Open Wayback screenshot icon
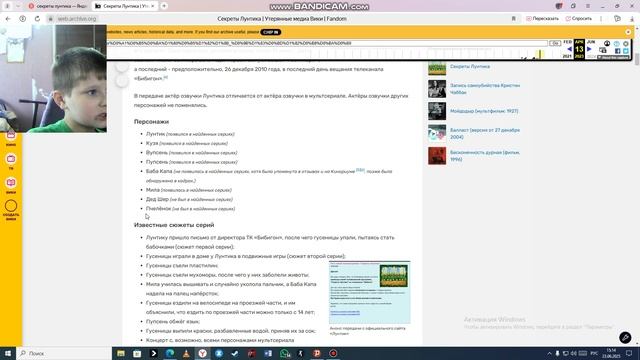This screenshot has width=640, height=360. coord(603,50)
